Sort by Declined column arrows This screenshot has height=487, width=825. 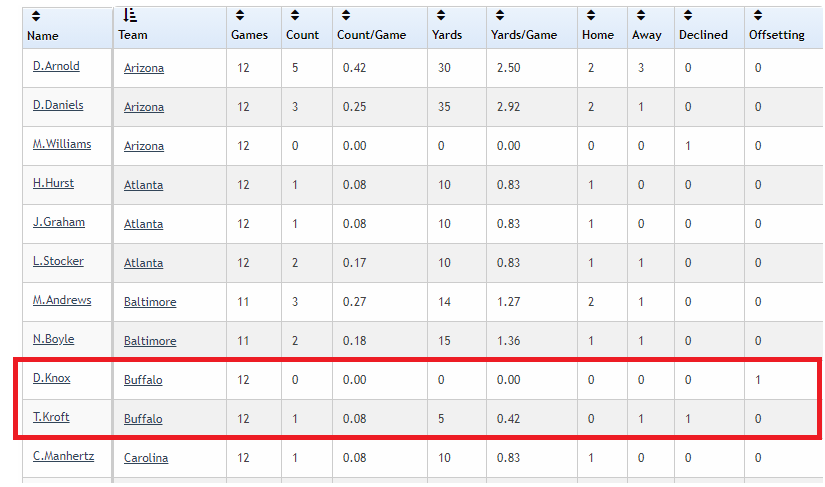tap(688, 15)
